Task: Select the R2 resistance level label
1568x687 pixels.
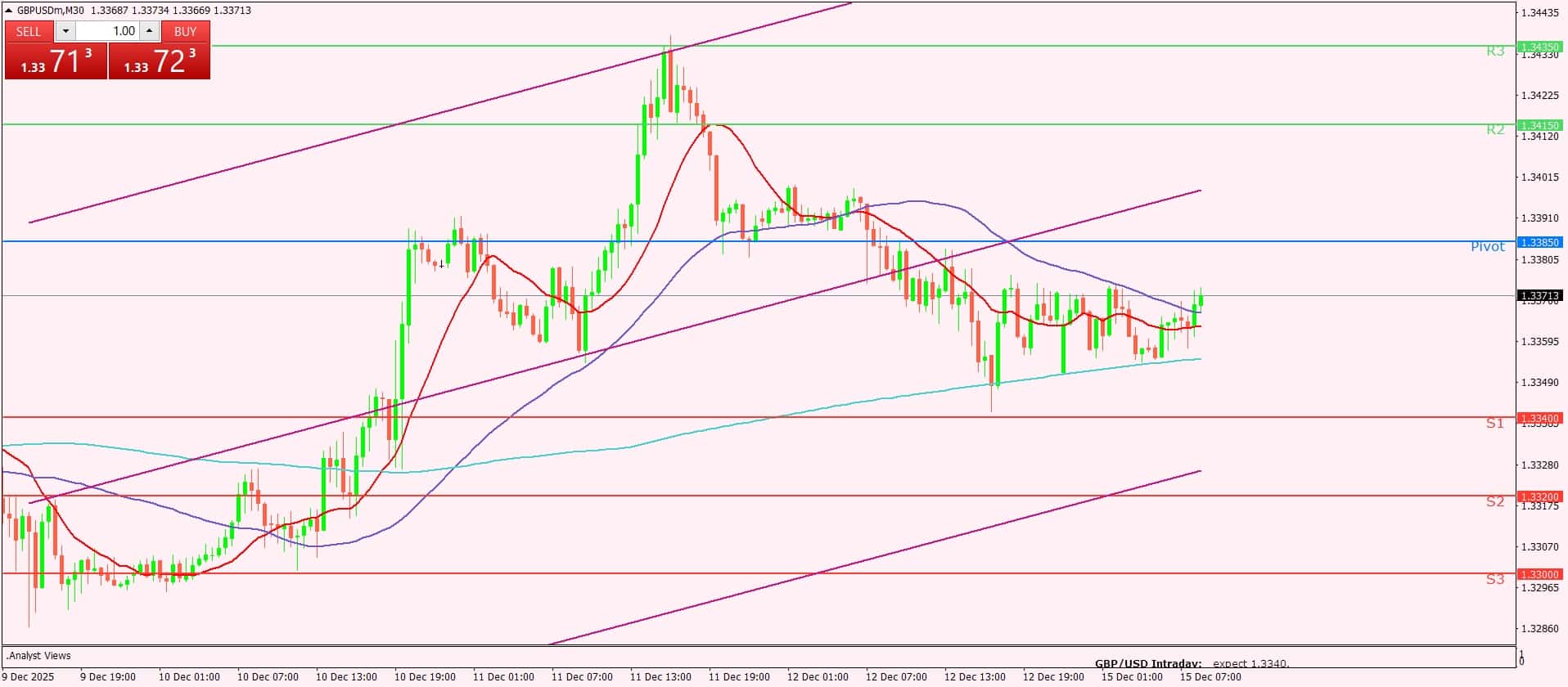Action: coord(1495,129)
